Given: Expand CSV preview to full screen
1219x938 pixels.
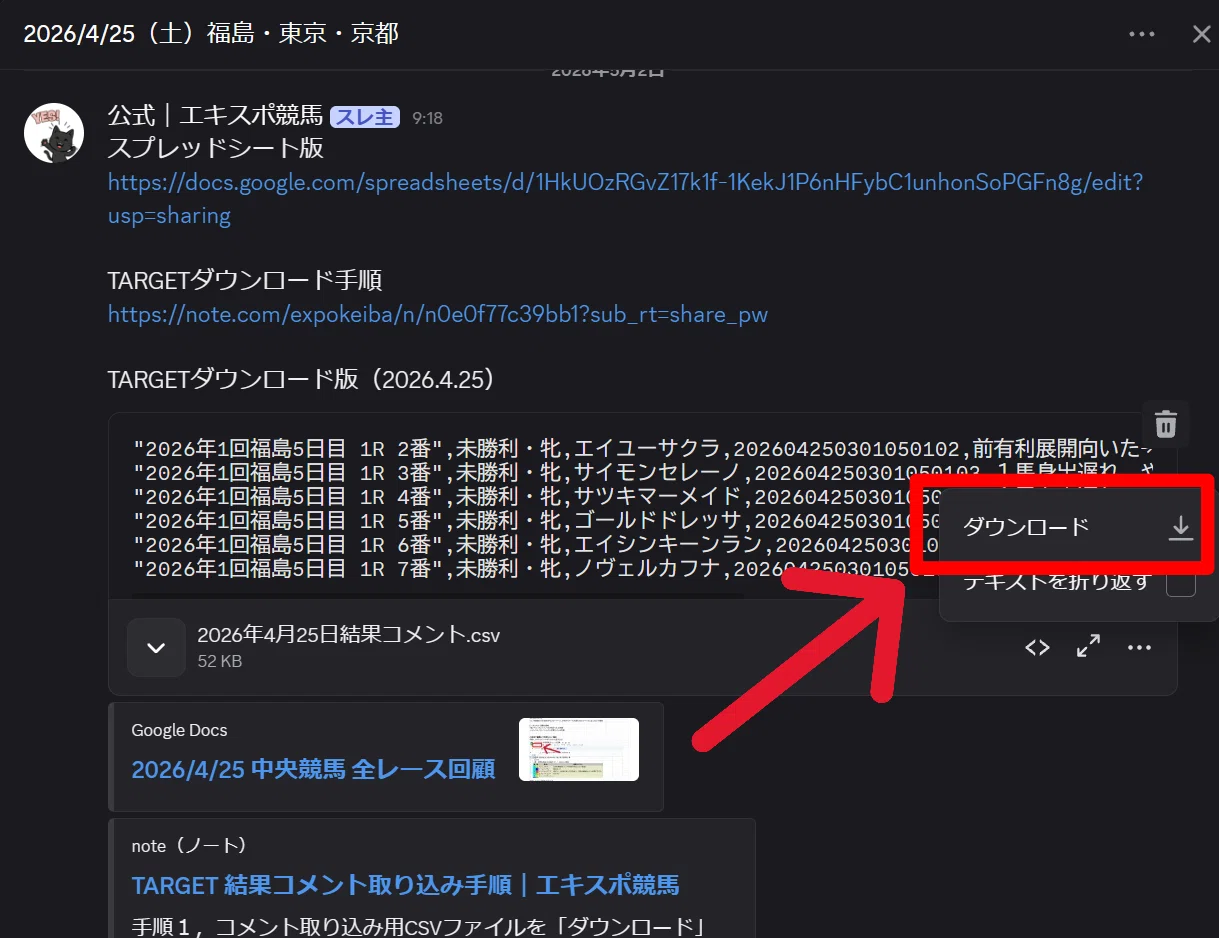Looking at the screenshot, I should click(x=1088, y=647).
